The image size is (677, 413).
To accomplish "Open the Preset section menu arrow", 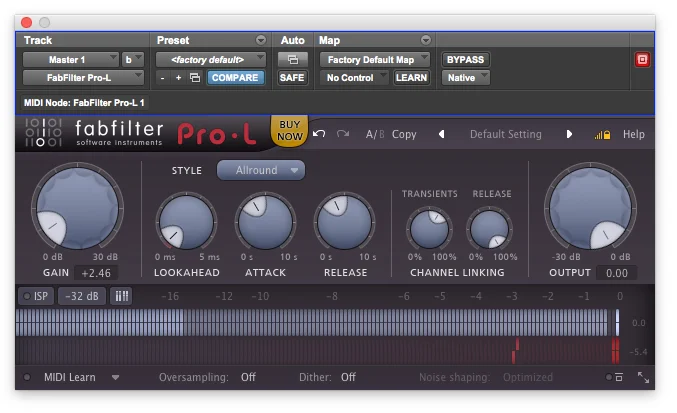I will pyautogui.click(x=261, y=40).
